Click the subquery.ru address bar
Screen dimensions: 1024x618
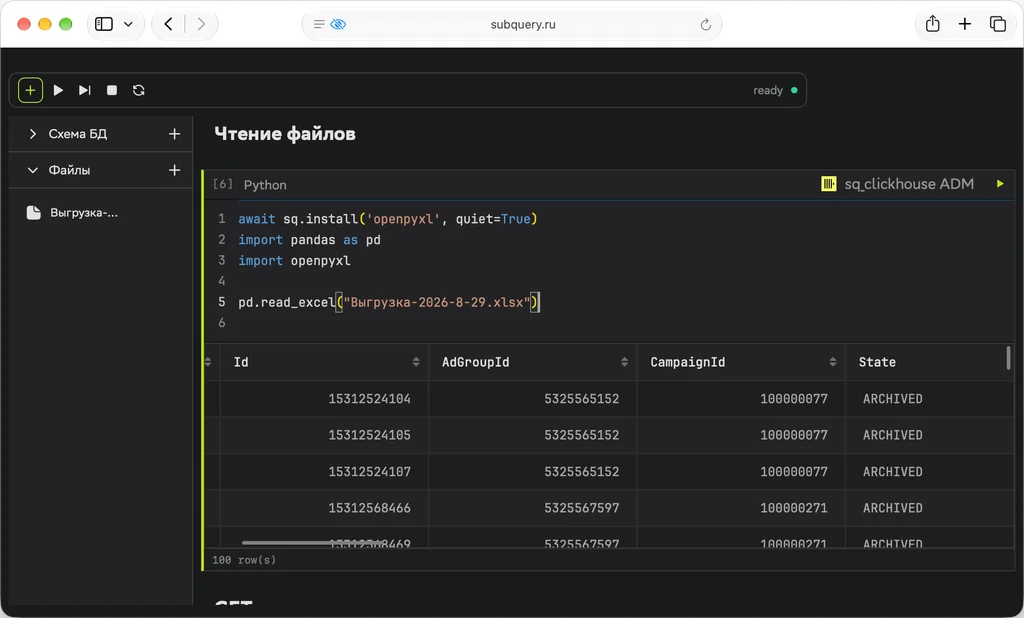(x=523, y=24)
